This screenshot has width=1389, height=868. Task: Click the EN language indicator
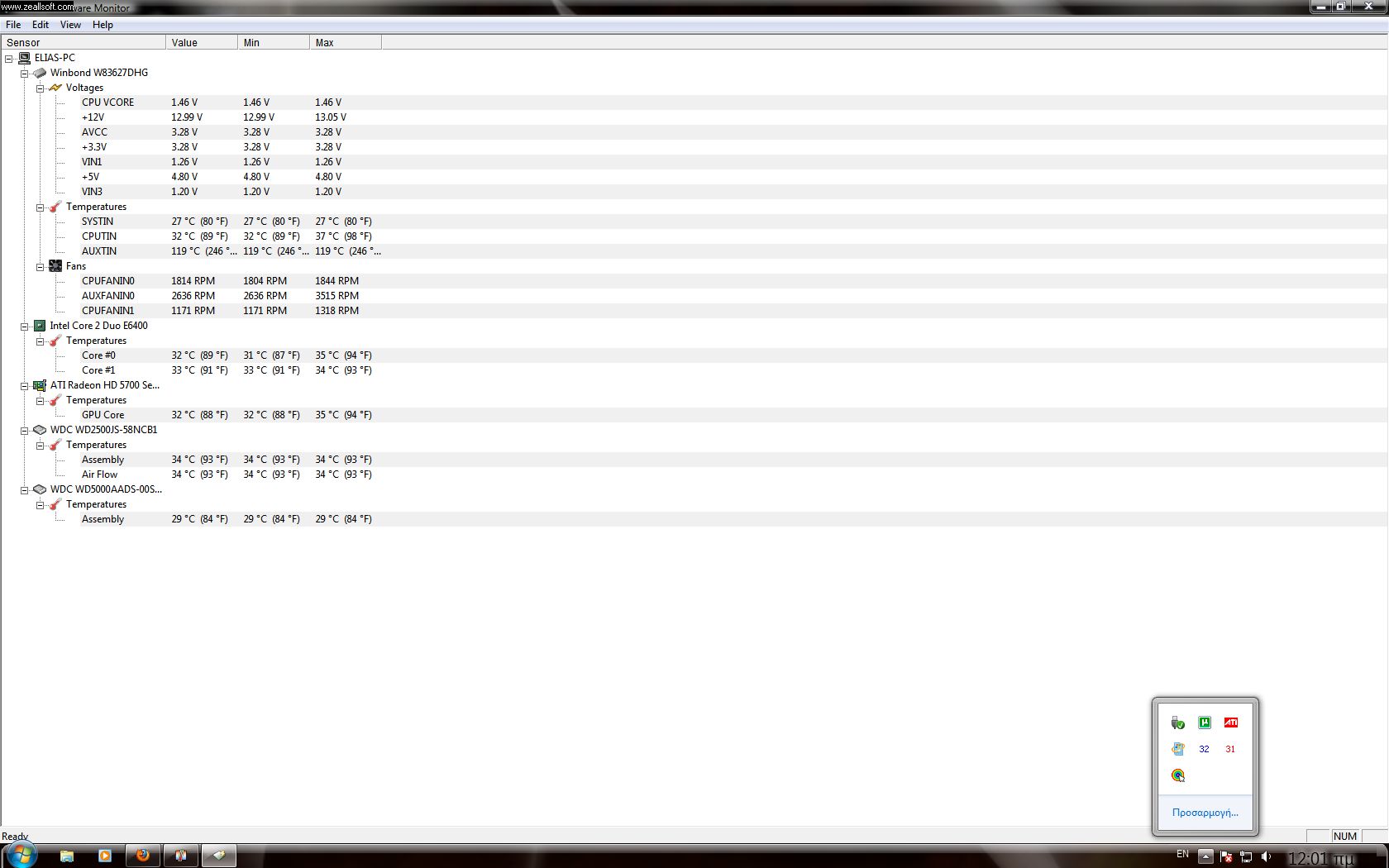tap(1182, 854)
